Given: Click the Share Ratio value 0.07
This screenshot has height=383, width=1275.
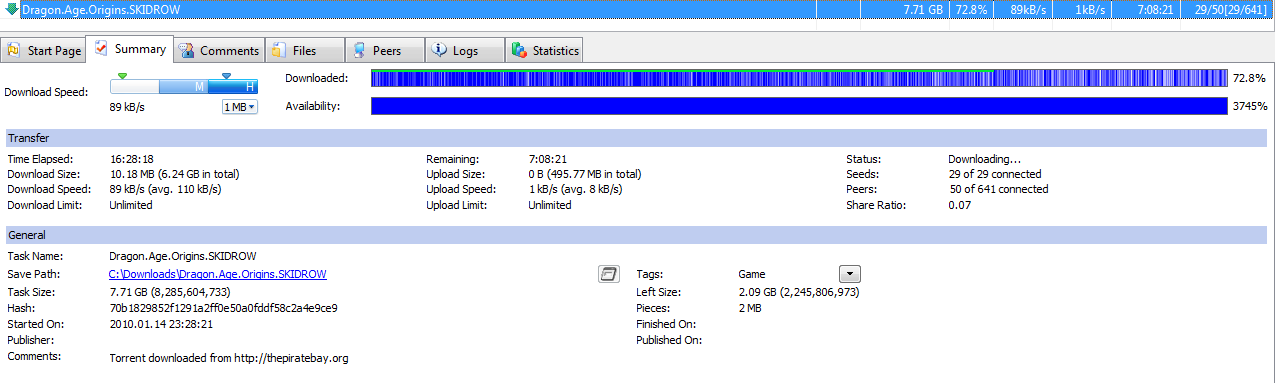Looking at the screenshot, I should pyautogui.click(x=958, y=205).
